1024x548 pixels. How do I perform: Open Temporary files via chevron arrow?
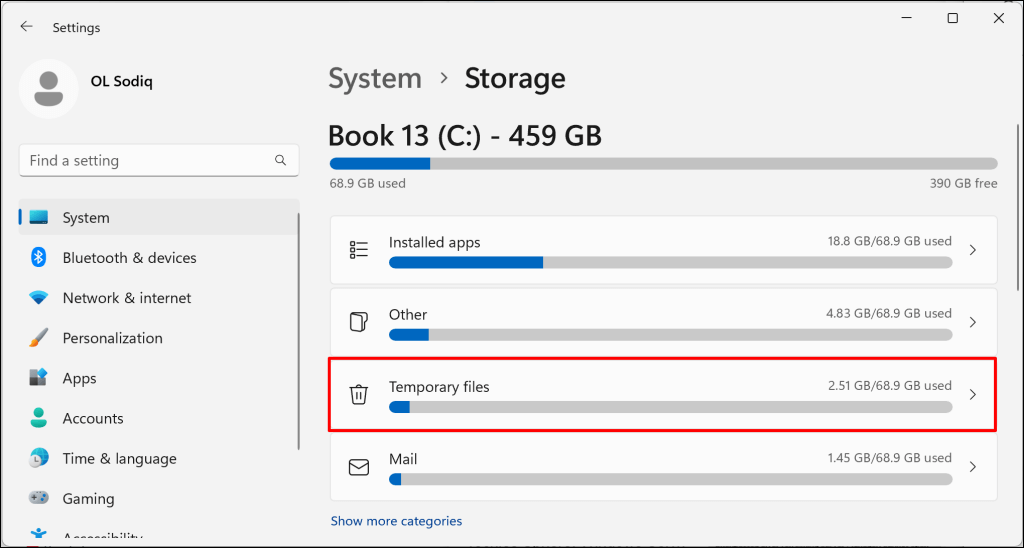pos(973,395)
